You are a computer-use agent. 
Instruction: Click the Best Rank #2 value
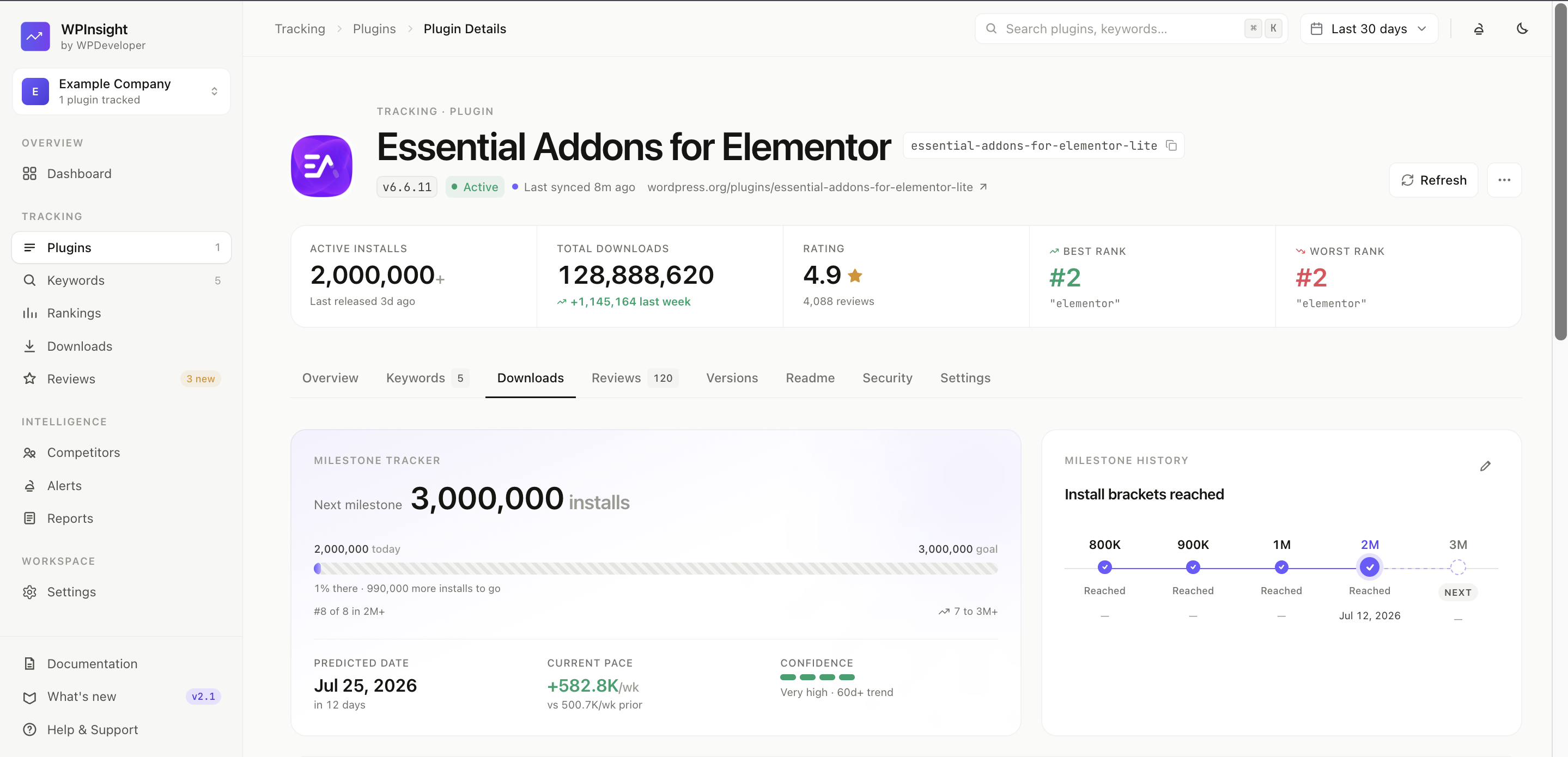(1065, 278)
